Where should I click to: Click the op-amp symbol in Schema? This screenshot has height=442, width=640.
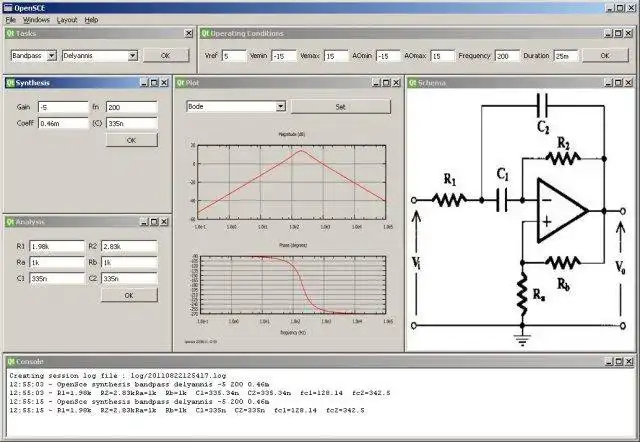coord(562,211)
